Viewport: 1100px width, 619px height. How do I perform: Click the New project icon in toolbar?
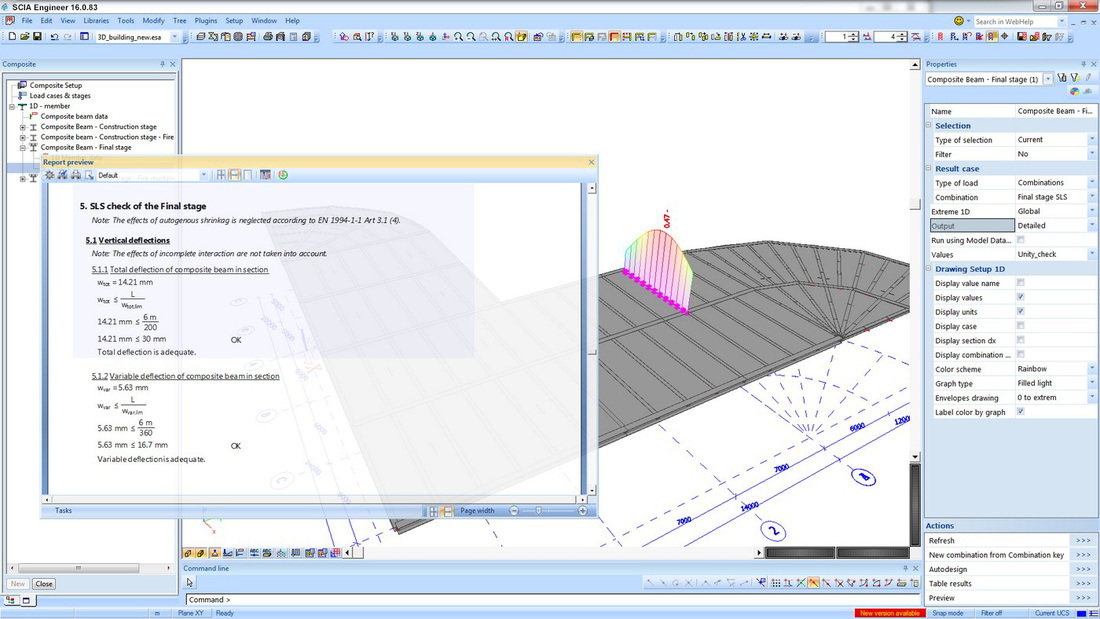point(12,36)
